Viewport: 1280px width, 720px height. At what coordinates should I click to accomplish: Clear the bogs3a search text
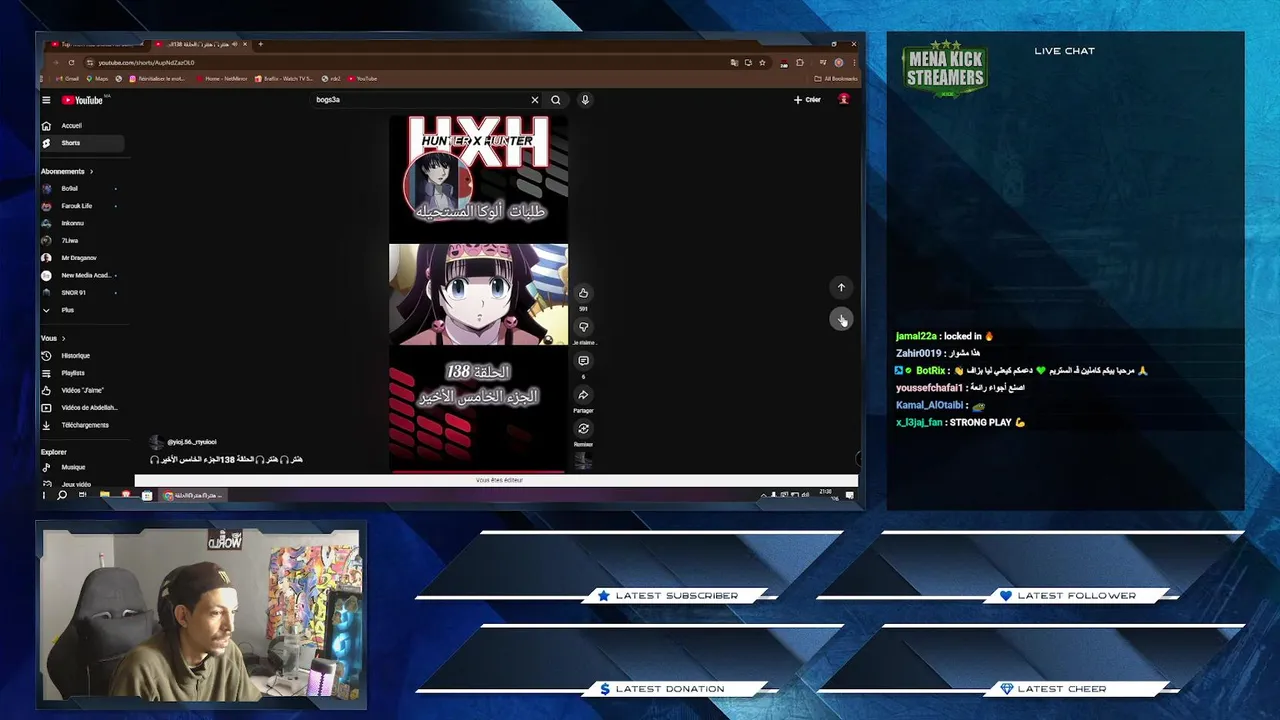click(x=534, y=100)
